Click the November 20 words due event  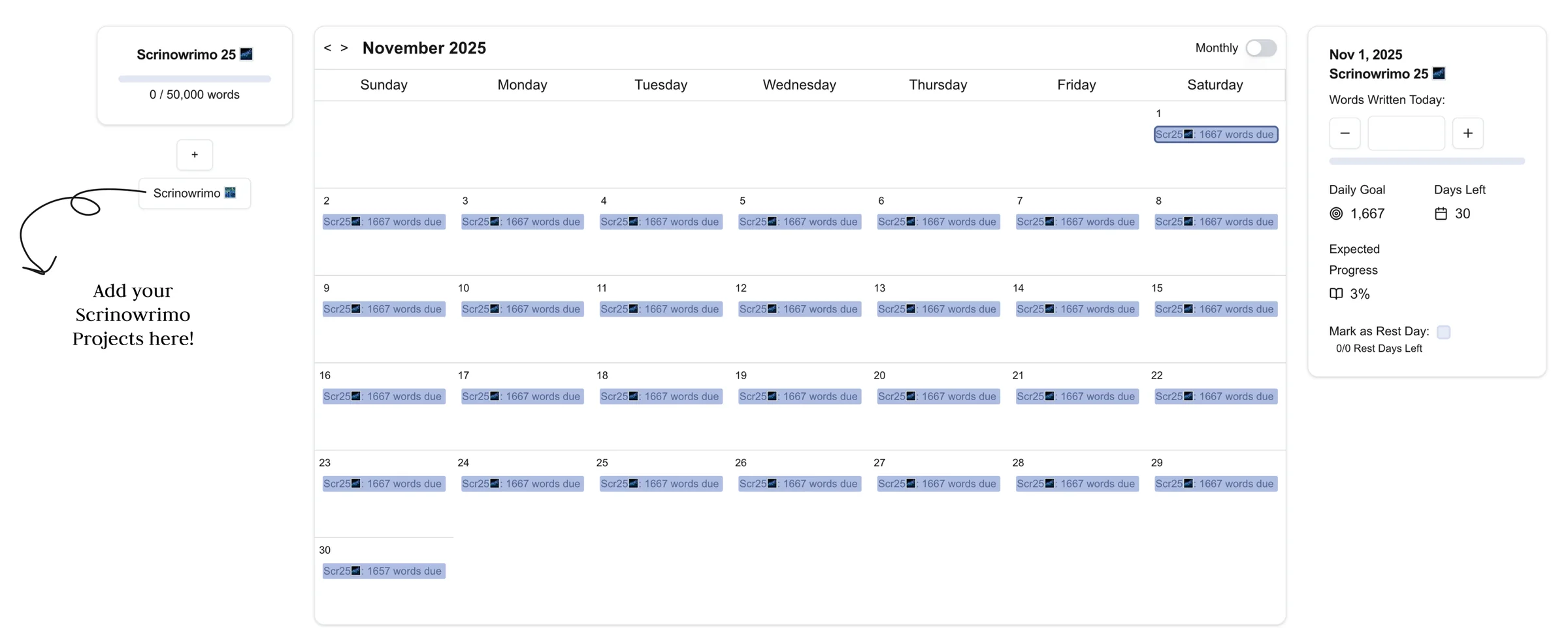pos(938,397)
